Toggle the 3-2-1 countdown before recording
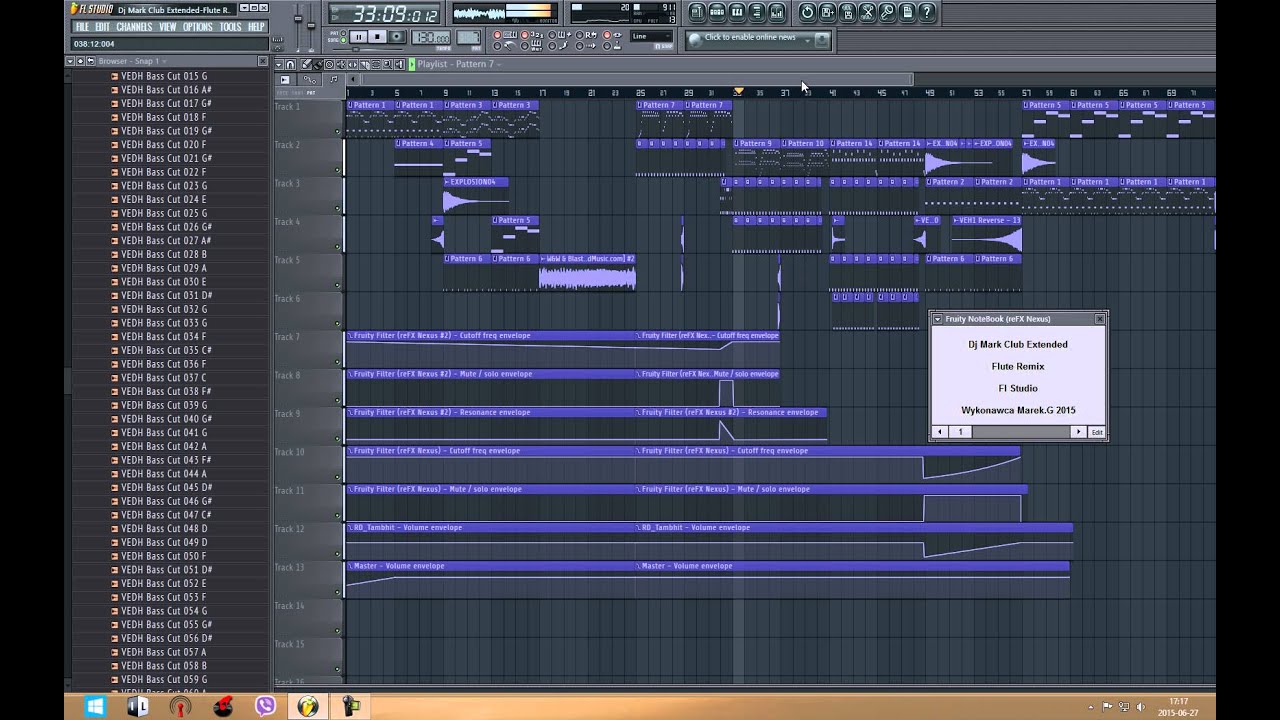This screenshot has height=720, width=1280. (x=525, y=34)
